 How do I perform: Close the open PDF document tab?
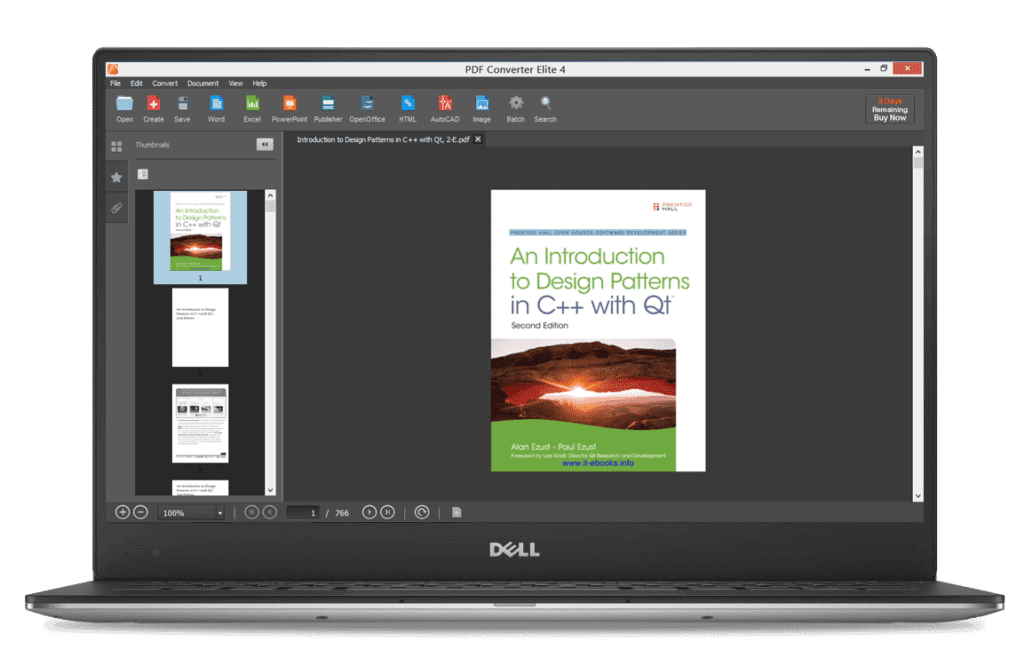click(478, 139)
